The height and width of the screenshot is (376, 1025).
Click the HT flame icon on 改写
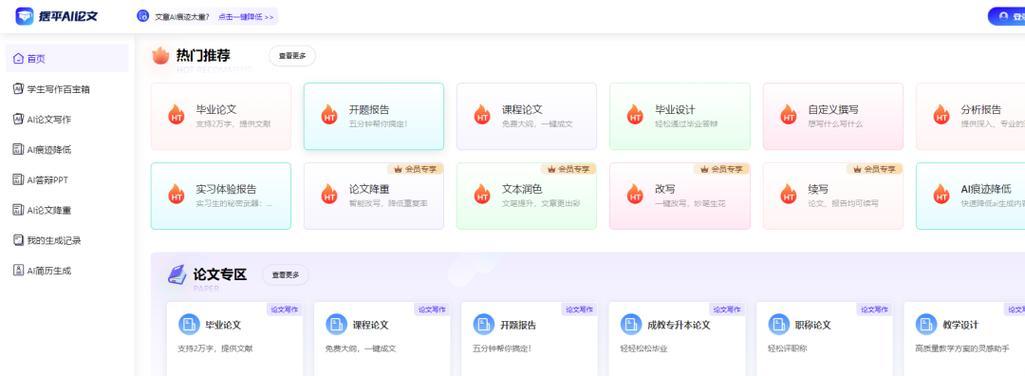[x=635, y=194]
